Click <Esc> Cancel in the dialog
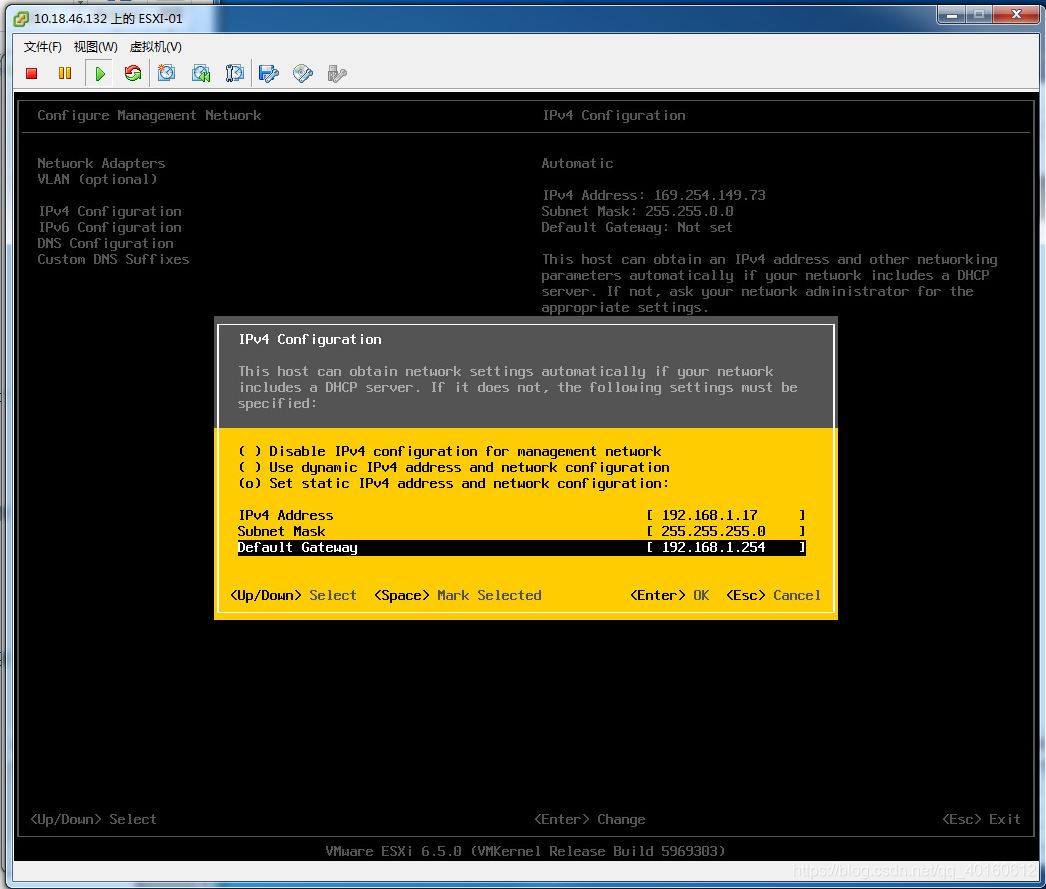This screenshot has width=1046, height=889. pos(774,596)
